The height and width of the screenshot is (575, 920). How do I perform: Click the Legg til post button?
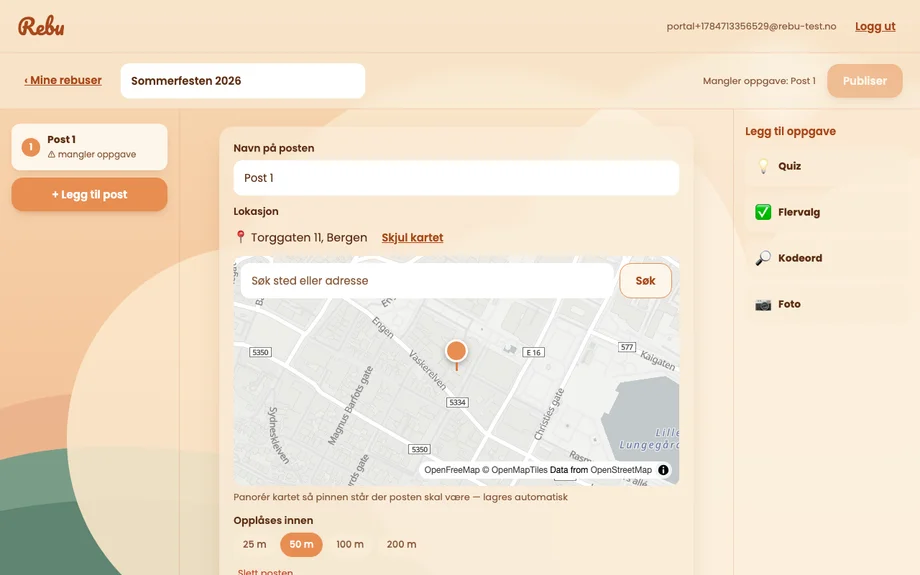coord(89,194)
